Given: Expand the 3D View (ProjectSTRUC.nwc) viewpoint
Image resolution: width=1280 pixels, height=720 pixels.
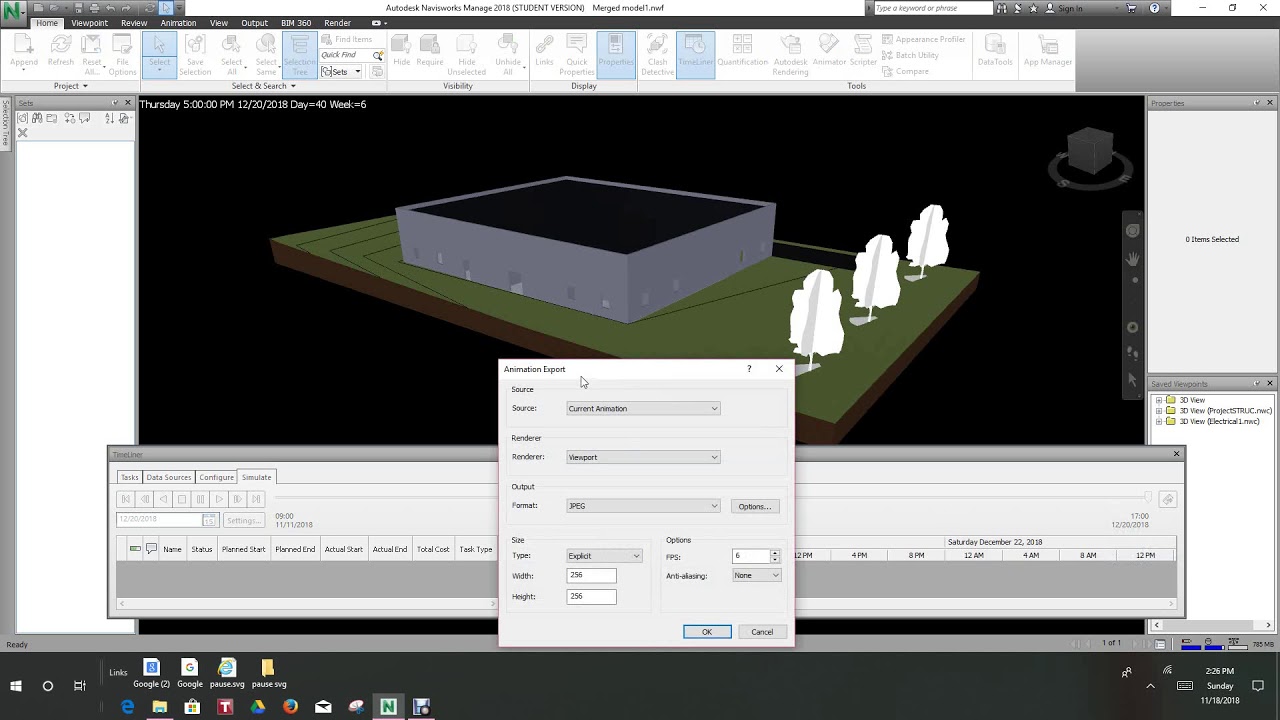Looking at the screenshot, I should click(x=1159, y=411).
